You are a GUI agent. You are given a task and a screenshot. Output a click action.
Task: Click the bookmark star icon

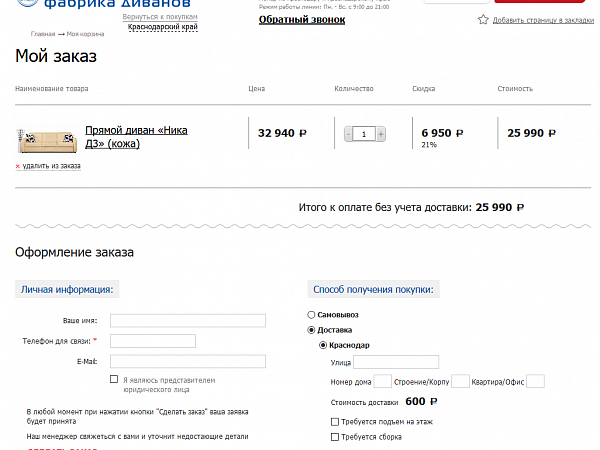pyautogui.click(x=483, y=19)
